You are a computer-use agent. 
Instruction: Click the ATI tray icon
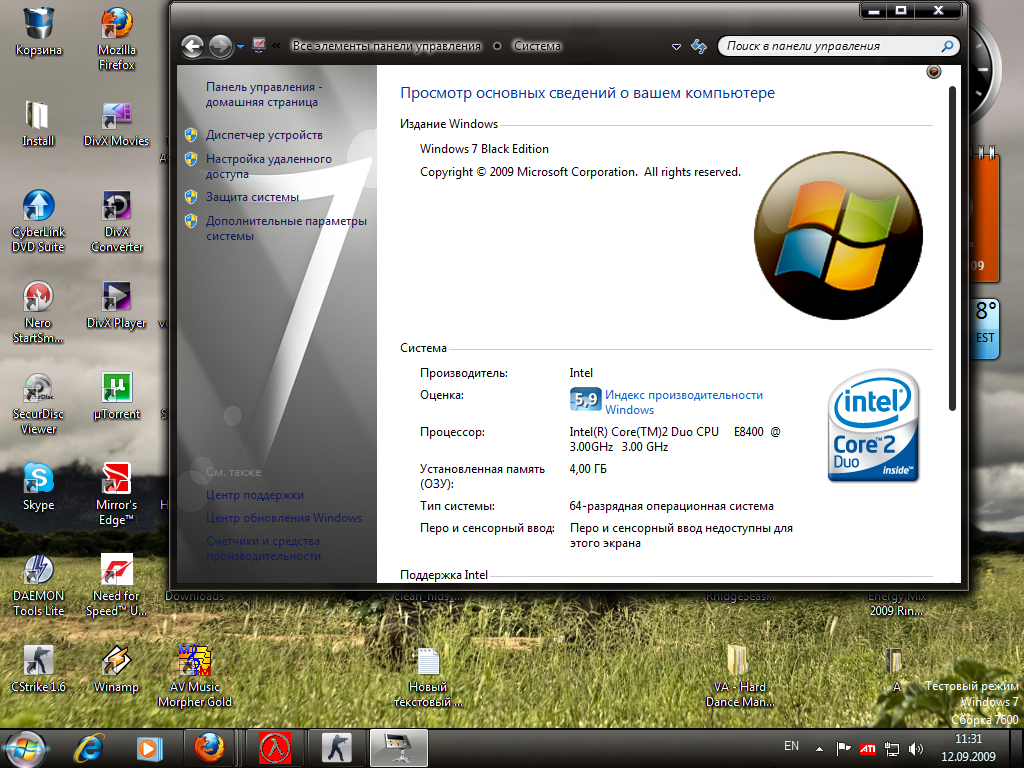867,749
